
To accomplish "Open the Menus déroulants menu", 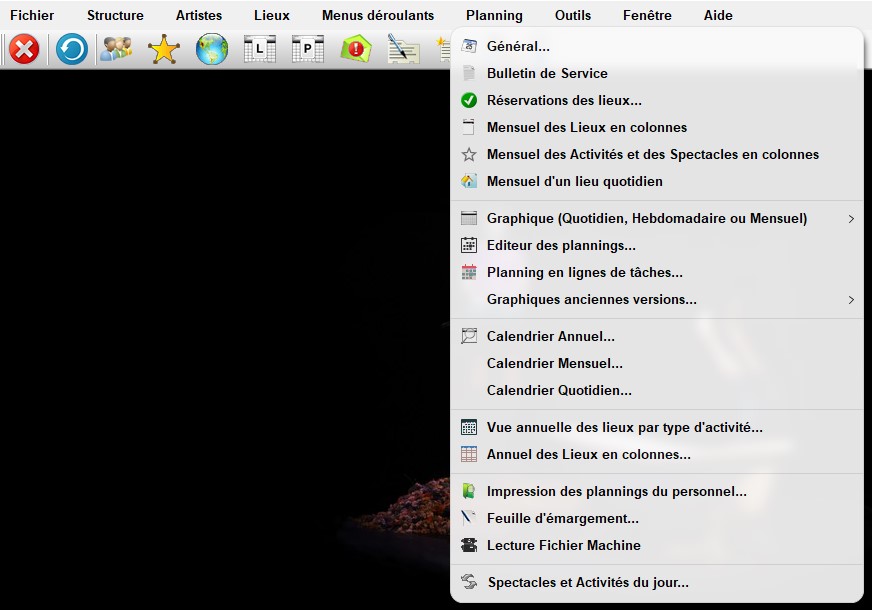I will click(x=378, y=15).
